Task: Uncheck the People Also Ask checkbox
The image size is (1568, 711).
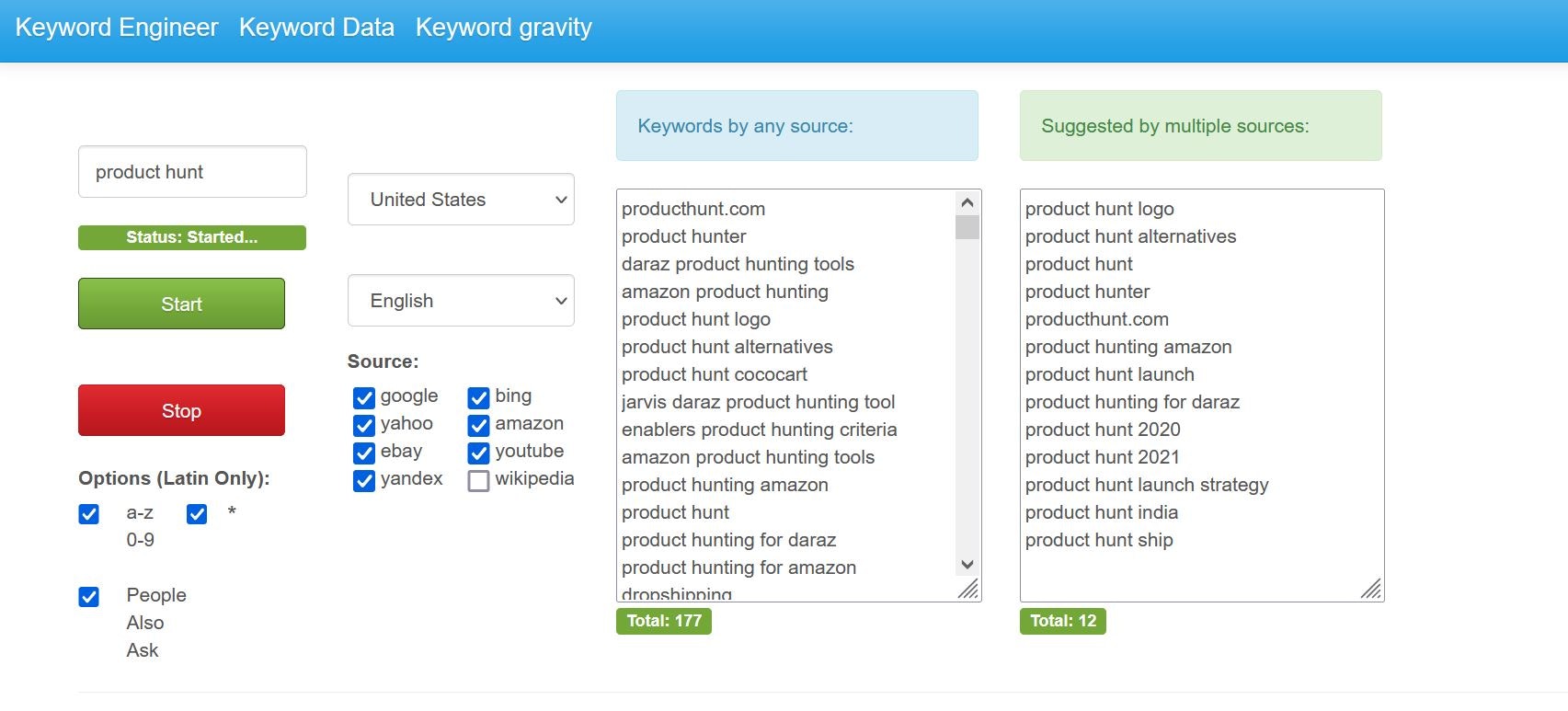Action: point(89,597)
